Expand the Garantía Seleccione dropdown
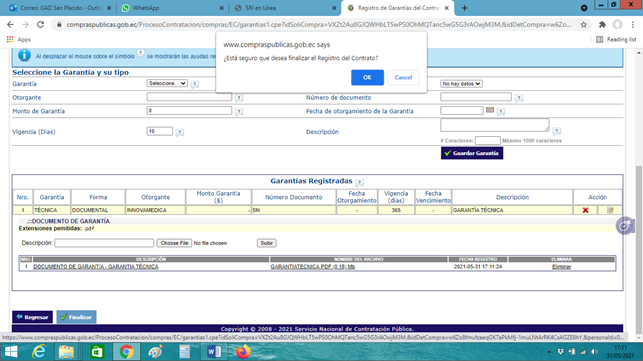 167,83
